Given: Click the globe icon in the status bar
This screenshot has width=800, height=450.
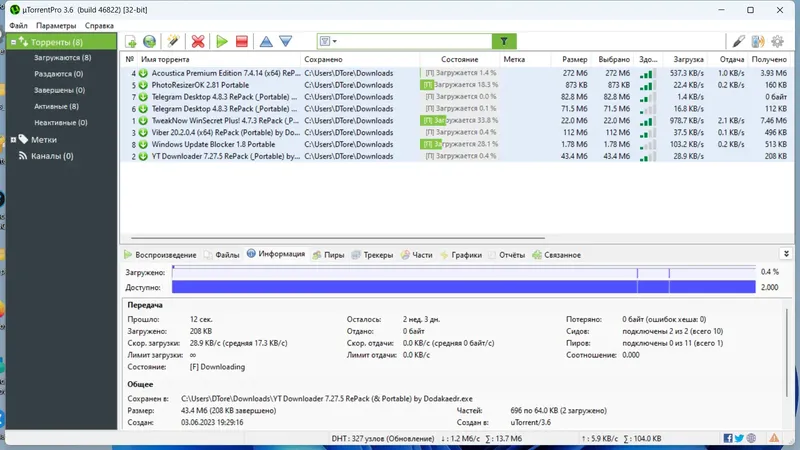Looking at the screenshot, I should tap(751, 438).
